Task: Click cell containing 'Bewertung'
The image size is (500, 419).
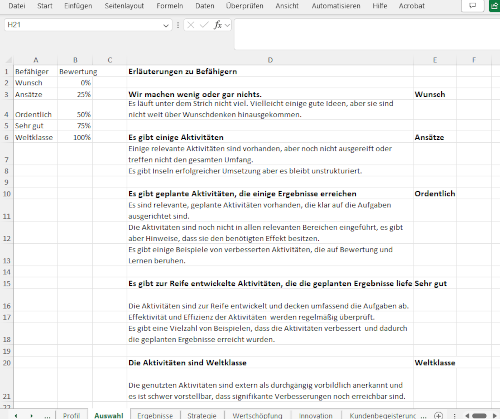Action: (75, 72)
